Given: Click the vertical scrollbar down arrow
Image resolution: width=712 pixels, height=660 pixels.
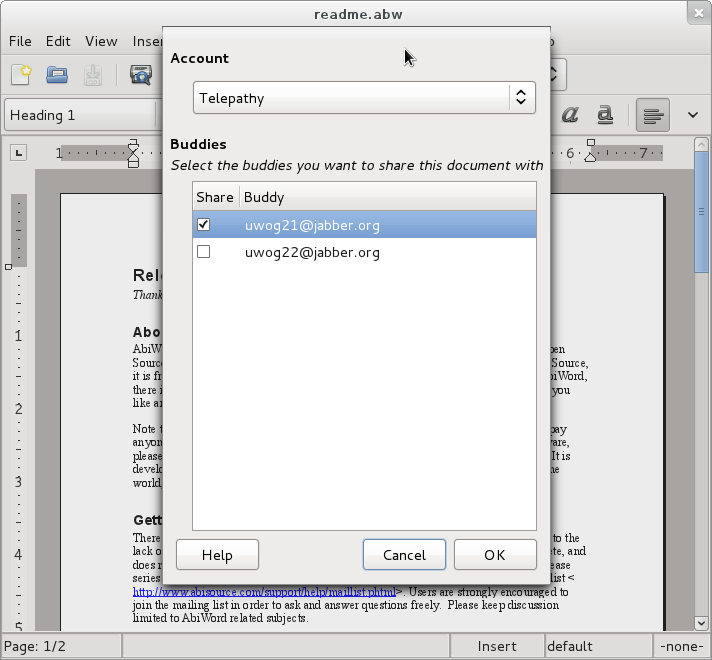Looking at the screenshot, I should point(701,623).
